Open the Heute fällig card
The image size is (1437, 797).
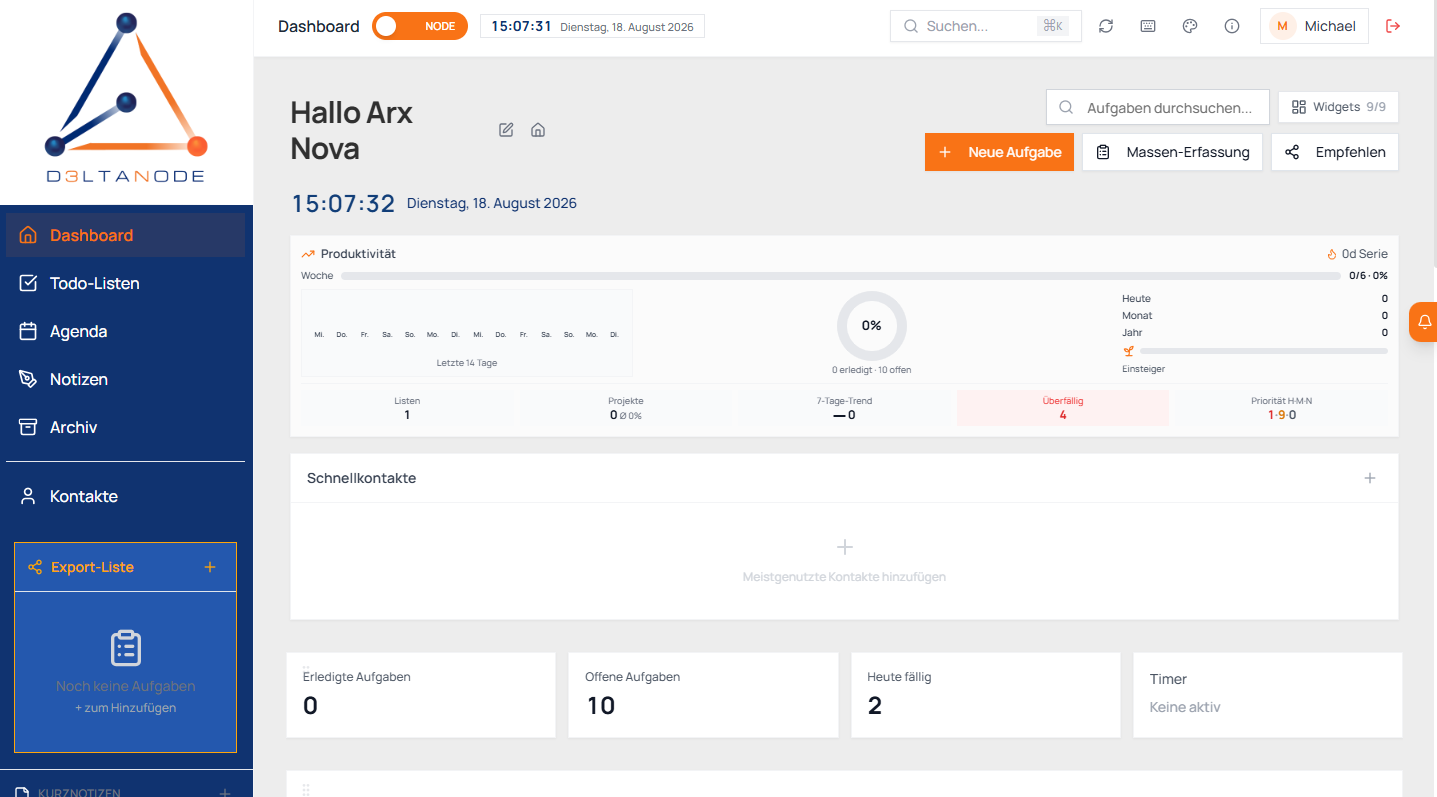coord(986,695)
